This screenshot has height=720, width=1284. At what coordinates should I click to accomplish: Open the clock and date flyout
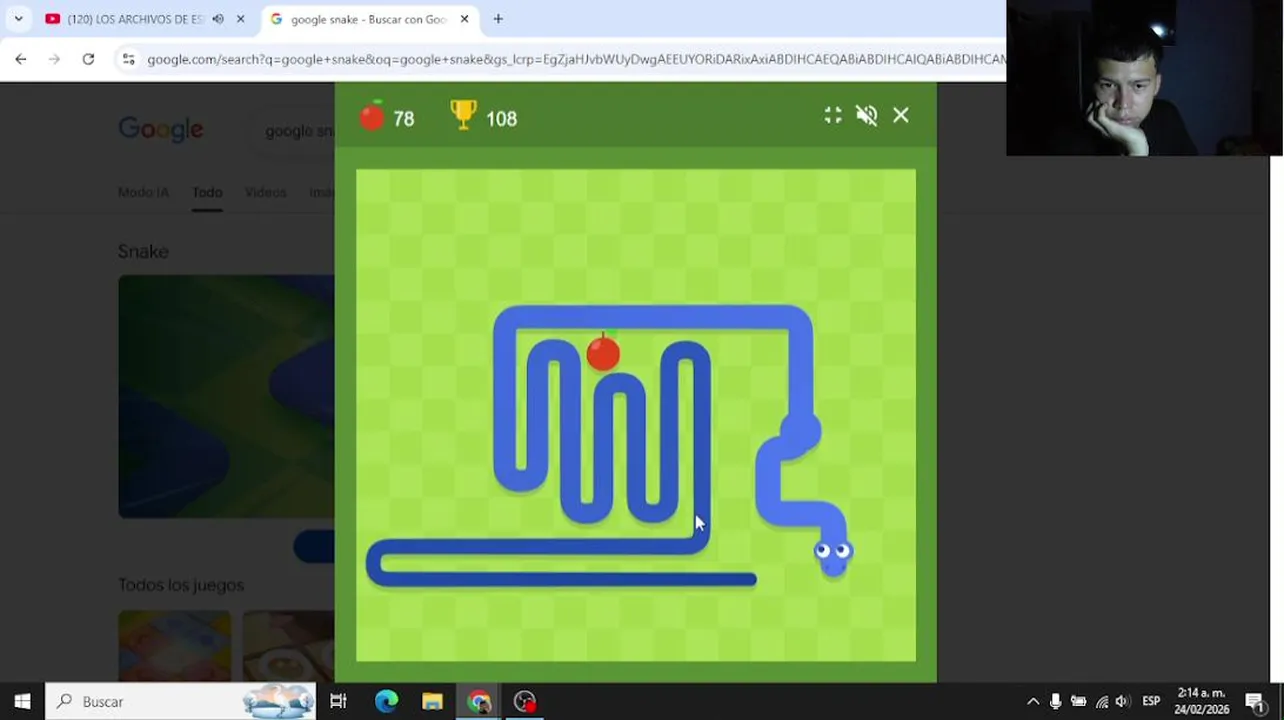(x=1201, y=701)
